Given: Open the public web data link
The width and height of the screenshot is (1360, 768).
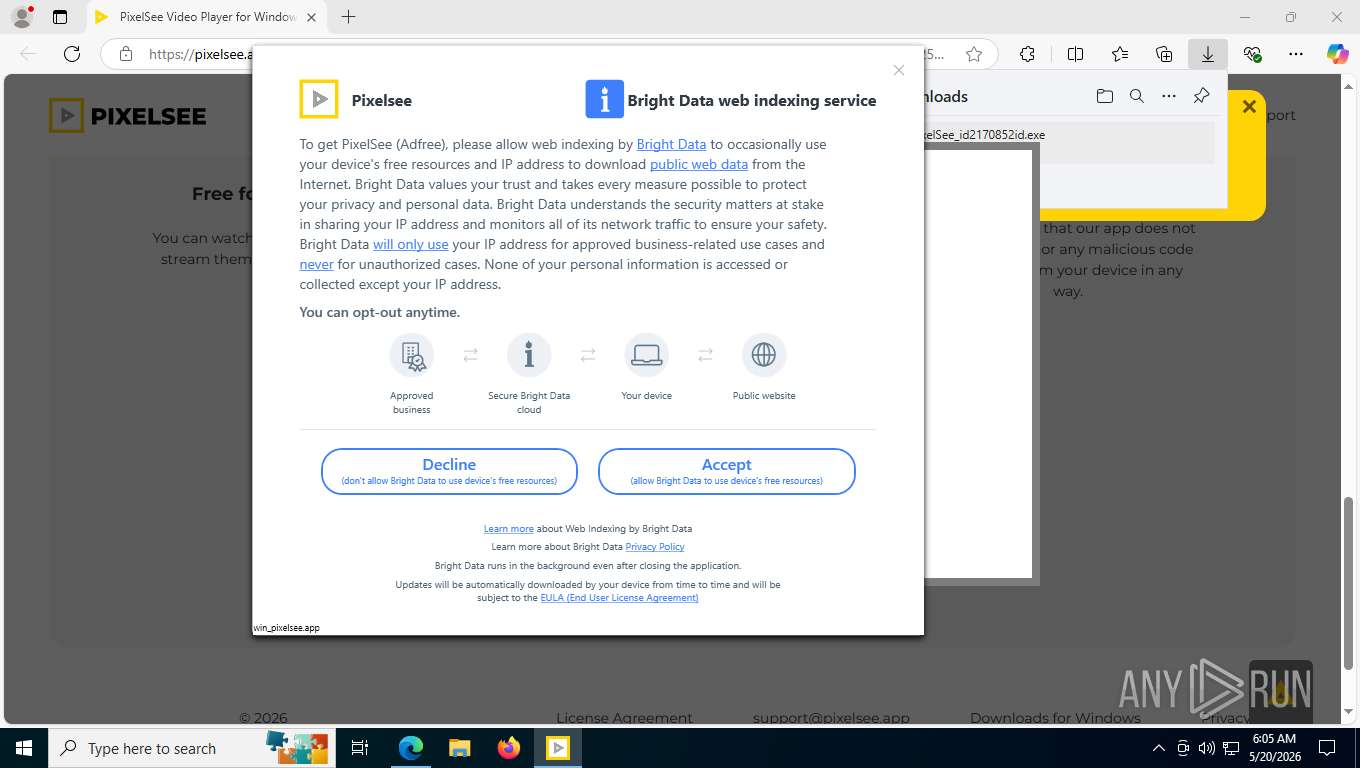Looking at the screenshot, I should pos(699,164).
